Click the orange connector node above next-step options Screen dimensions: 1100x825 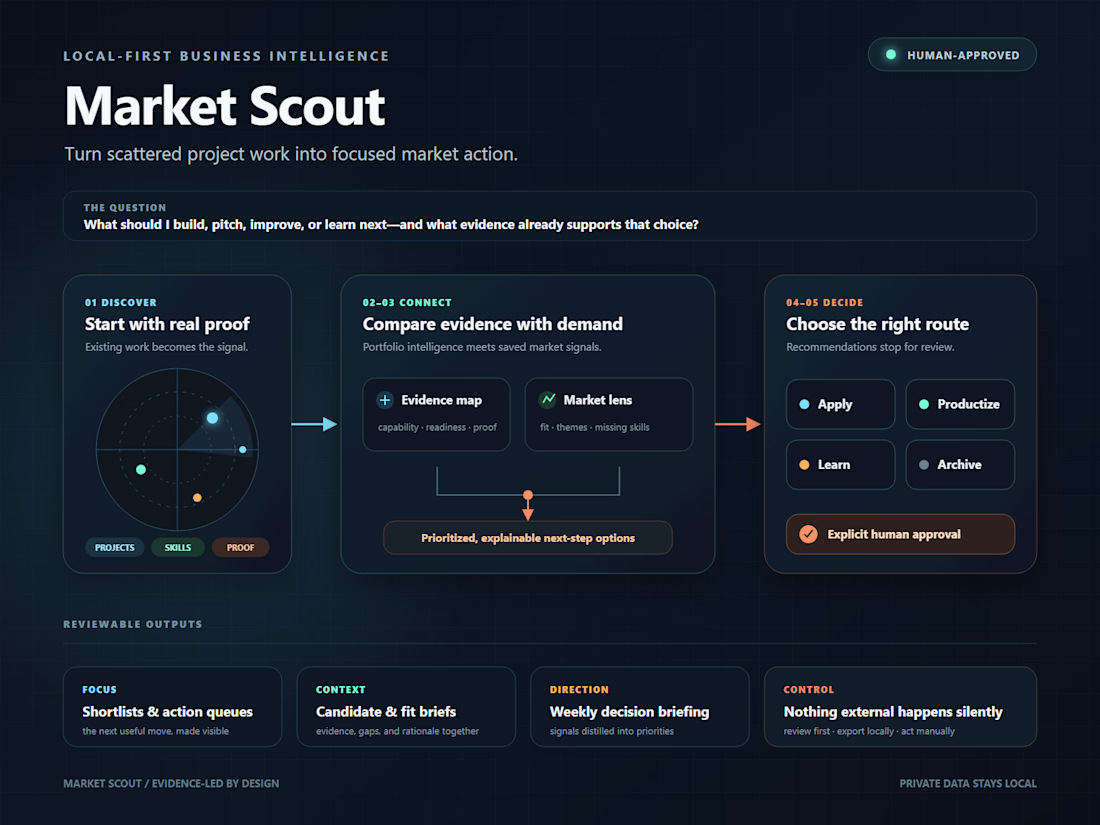528,495
